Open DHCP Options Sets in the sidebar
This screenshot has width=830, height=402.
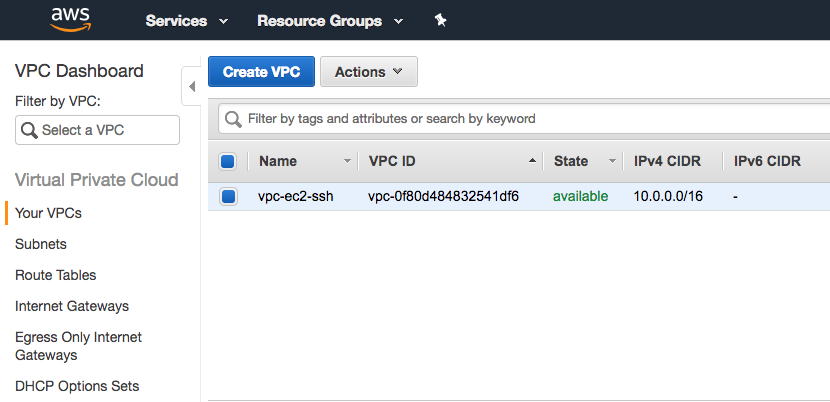pos(77,386)
